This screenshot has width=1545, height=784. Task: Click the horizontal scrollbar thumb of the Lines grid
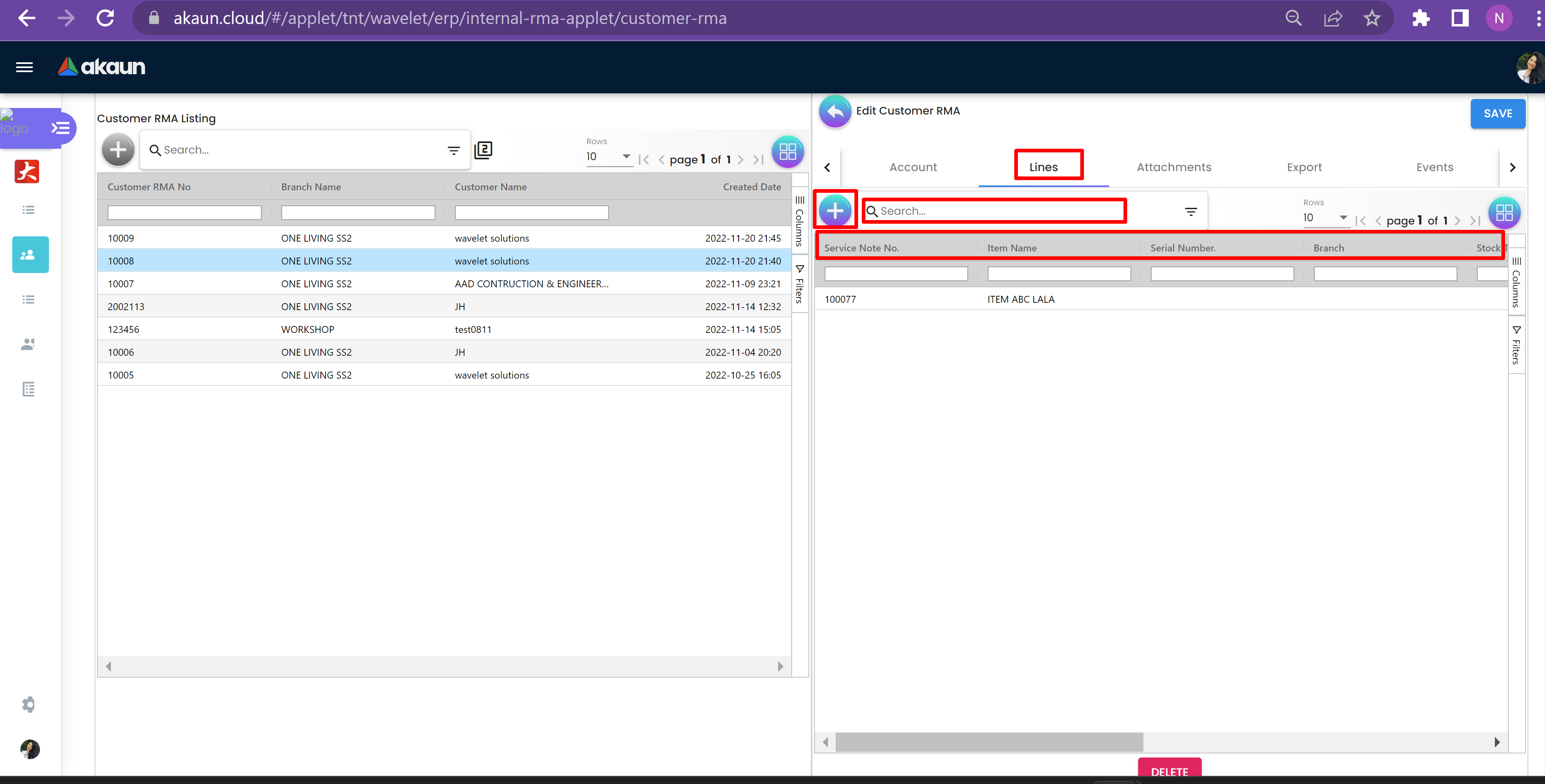989,742
